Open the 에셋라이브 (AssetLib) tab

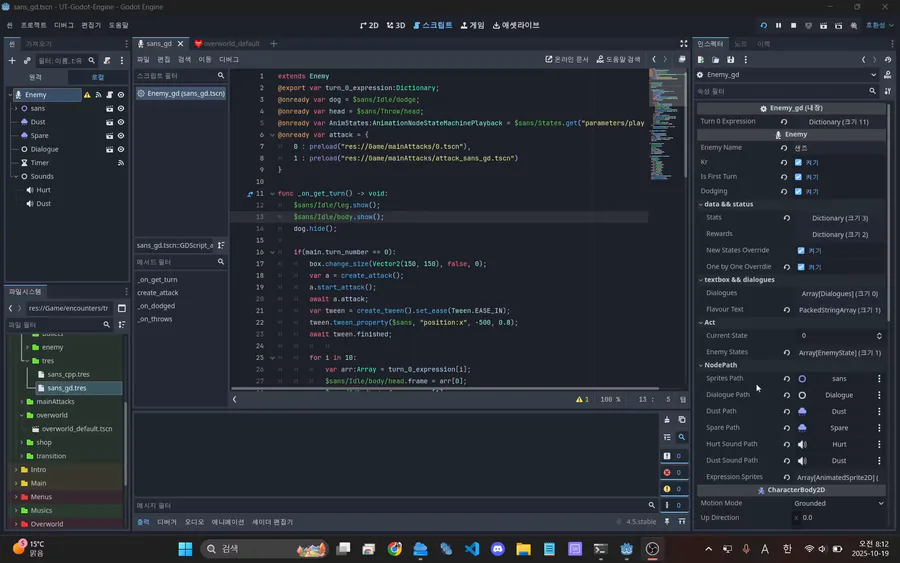[516, 25]
